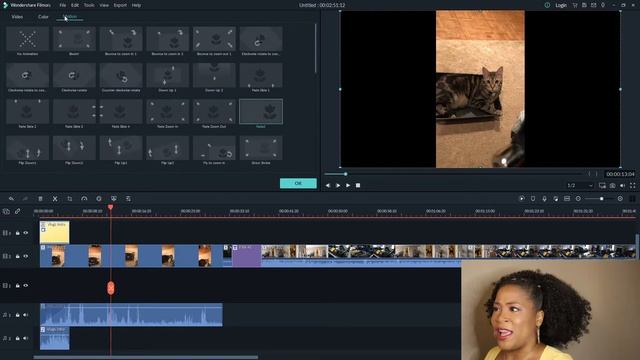This screenshot has height=360, width=640.
Task: Click the timeline zoom out minus icon
Action: pyautogui.click(x=578, y=199)
